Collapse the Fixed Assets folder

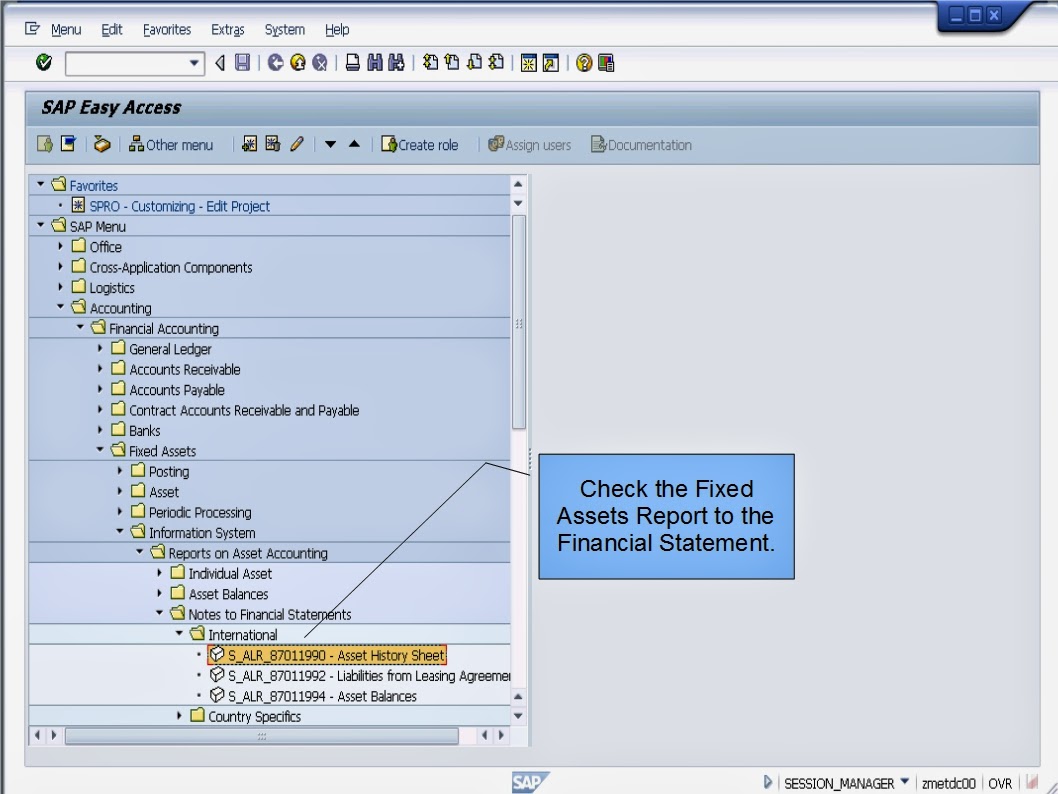(97, 450)
